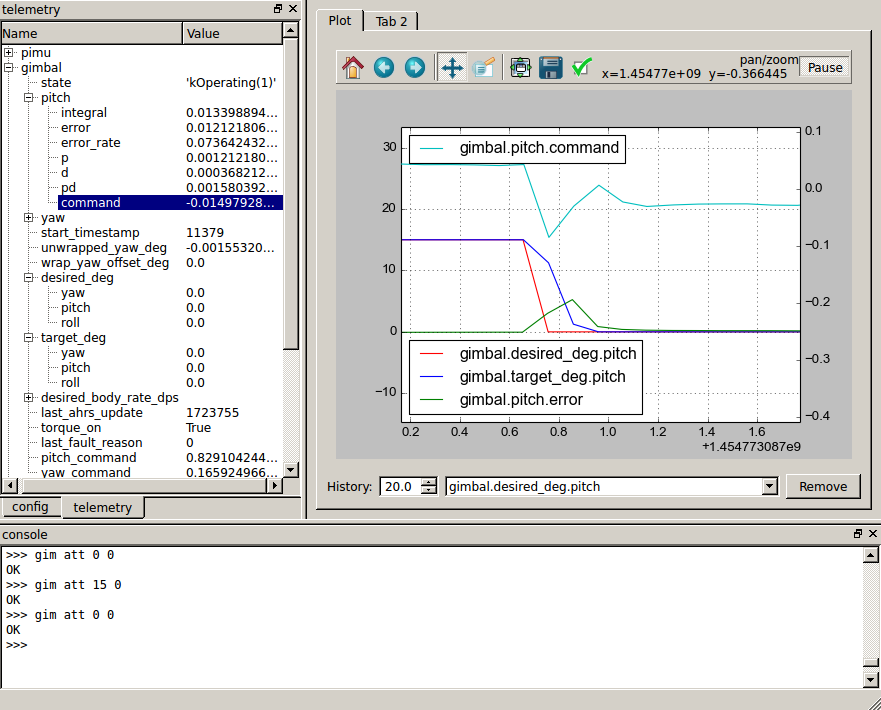Screen dimensions: 881x710
Task: Switch to Tab 2
Action: (391, 22)
